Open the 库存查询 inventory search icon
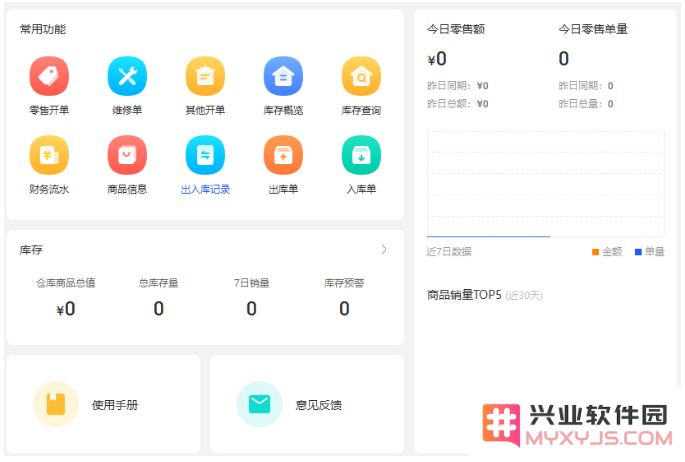Viewport: 685px width, 462px height. coord(361,76)
